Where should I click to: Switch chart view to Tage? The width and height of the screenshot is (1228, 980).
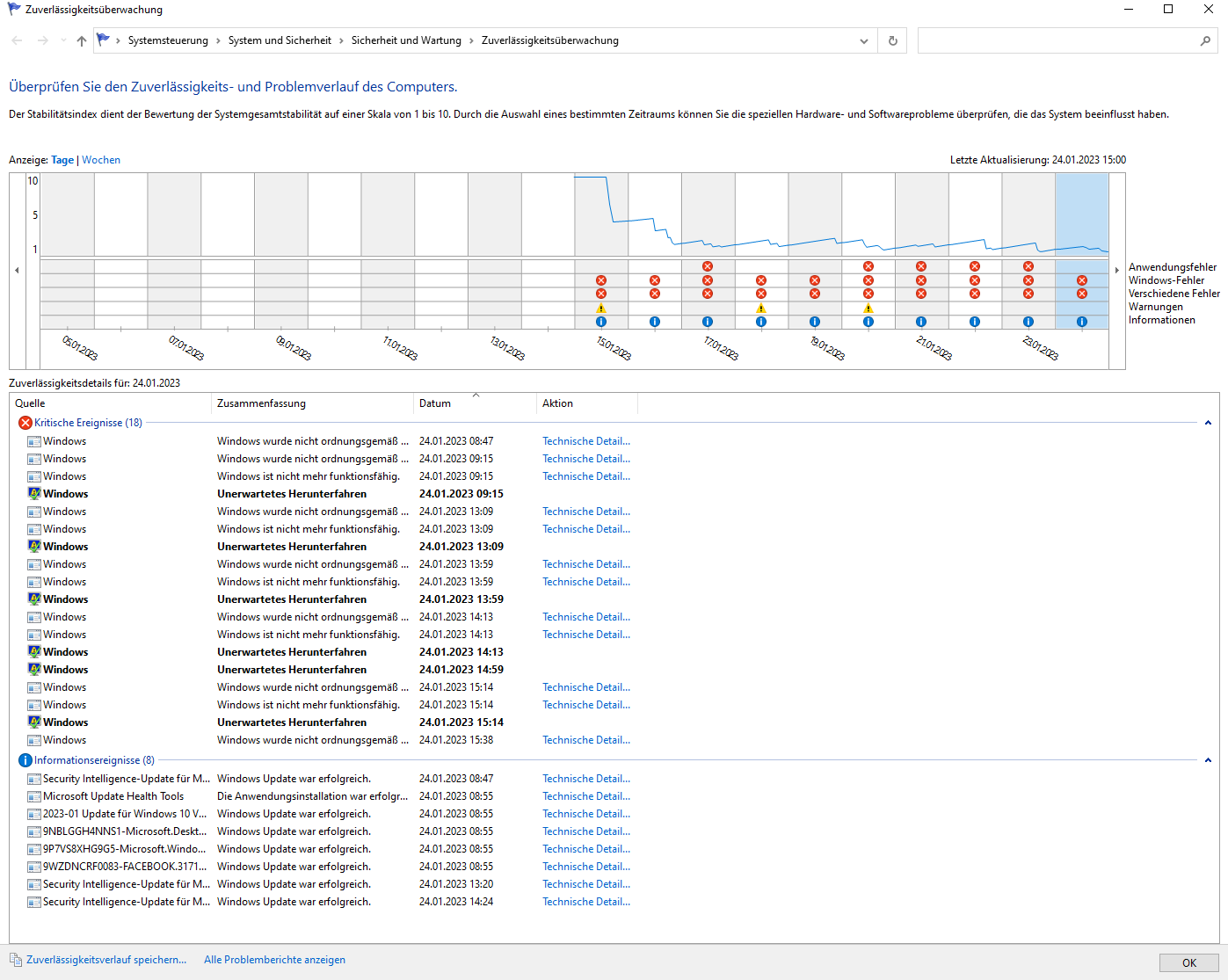coord(62,160)
